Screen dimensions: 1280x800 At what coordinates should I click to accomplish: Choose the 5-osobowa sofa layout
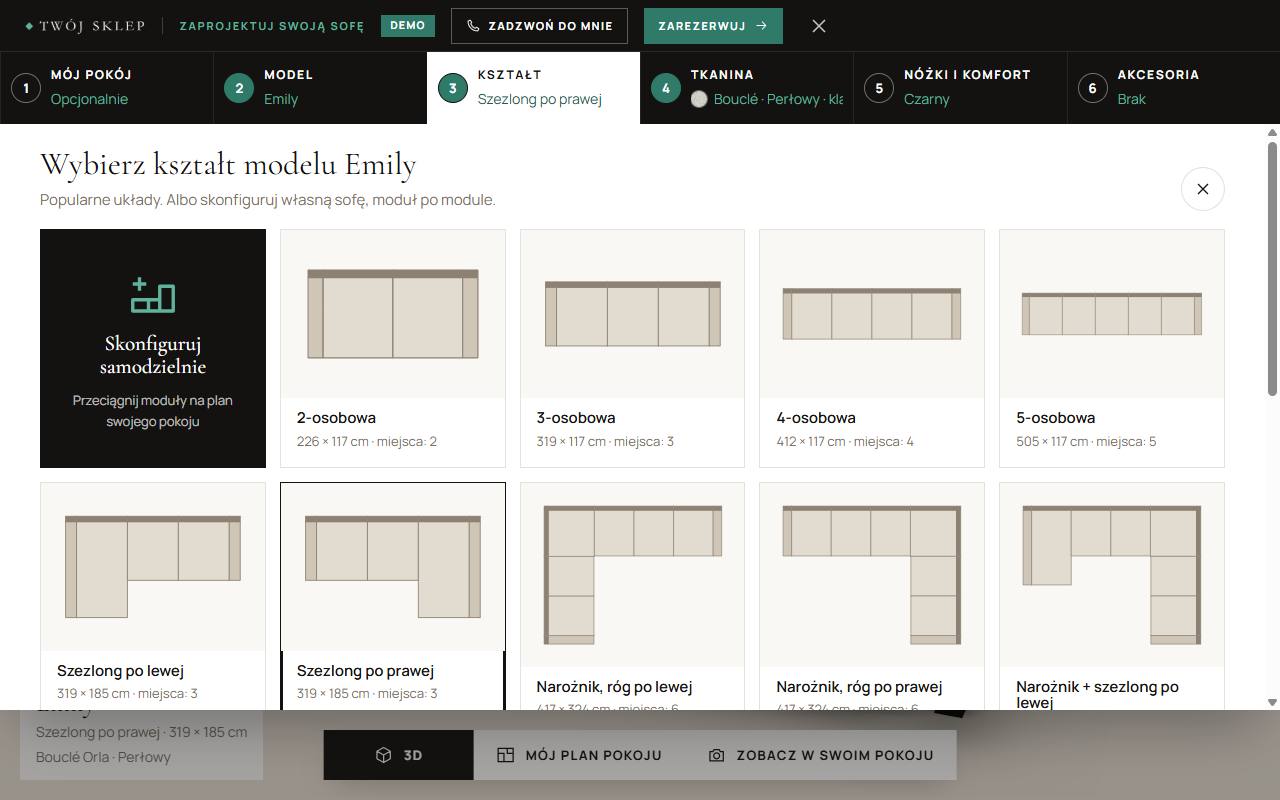[x=1112, y=348]
